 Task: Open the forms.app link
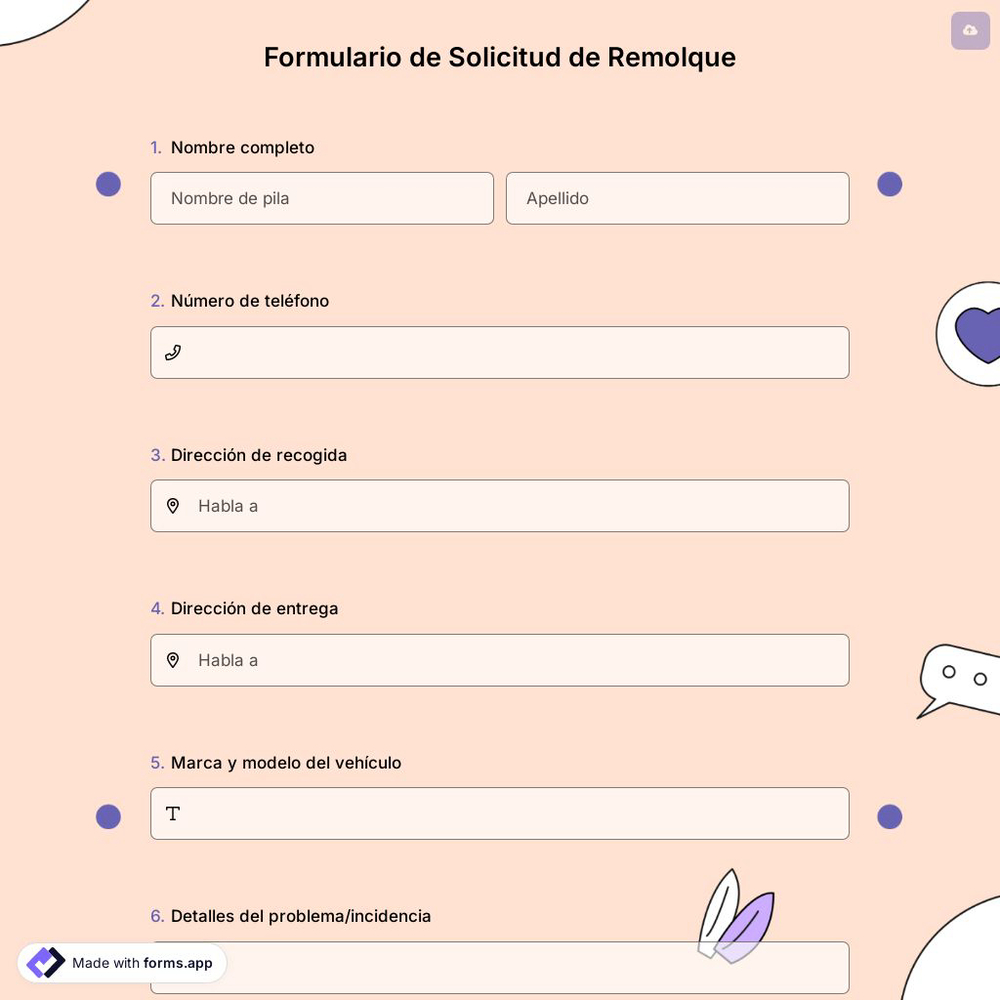[x=178, y=963]
